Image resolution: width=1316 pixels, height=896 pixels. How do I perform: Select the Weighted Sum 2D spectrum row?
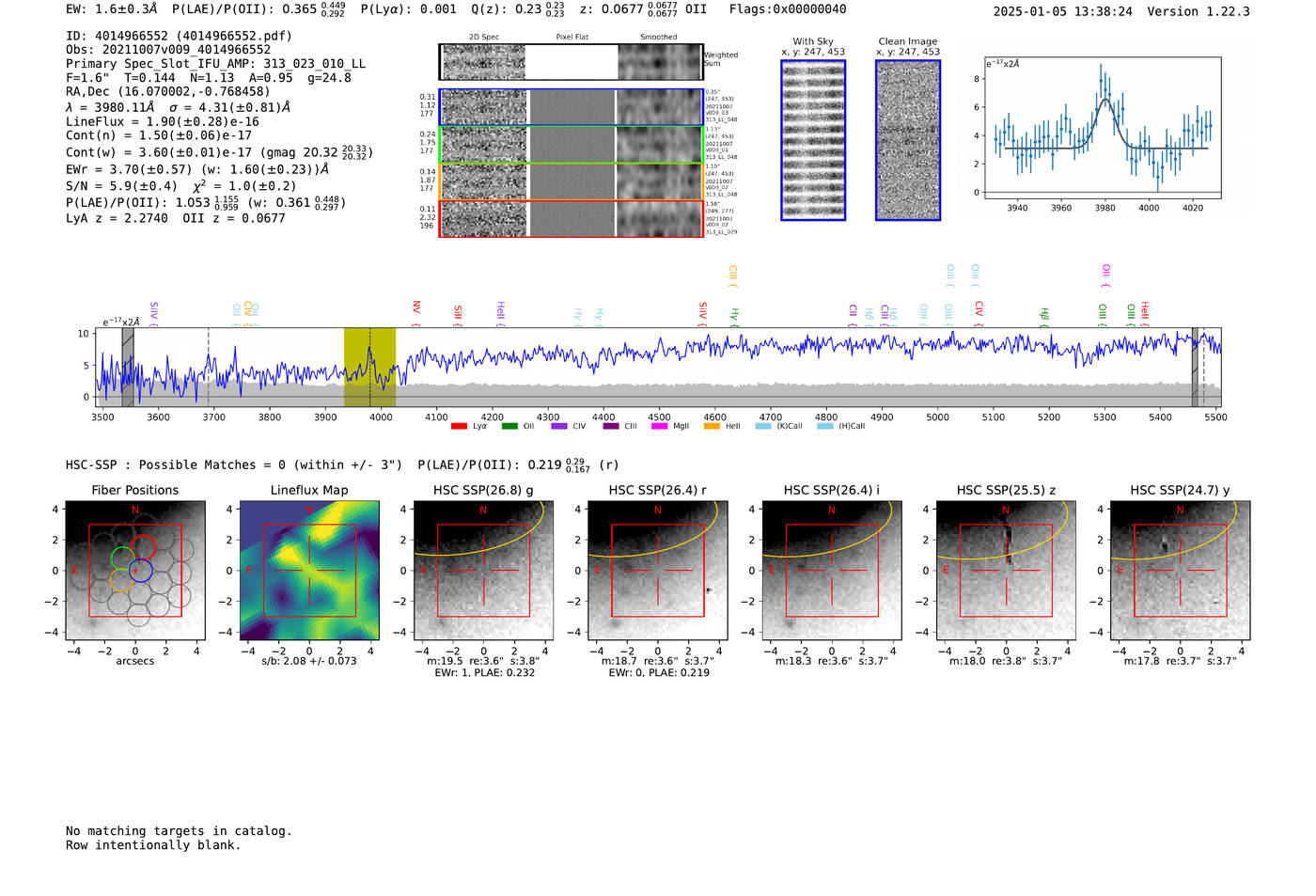click(571, 62)
